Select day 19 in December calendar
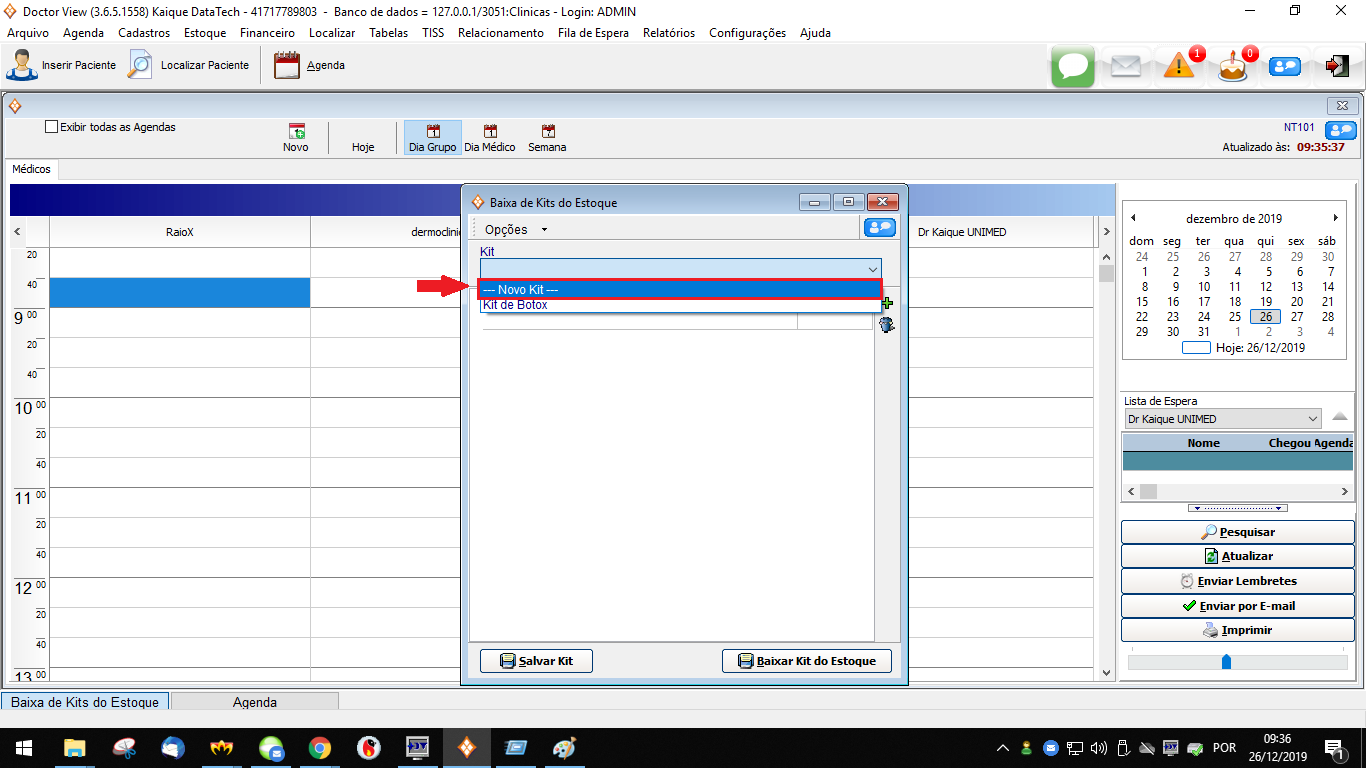 pos(1265,302)
